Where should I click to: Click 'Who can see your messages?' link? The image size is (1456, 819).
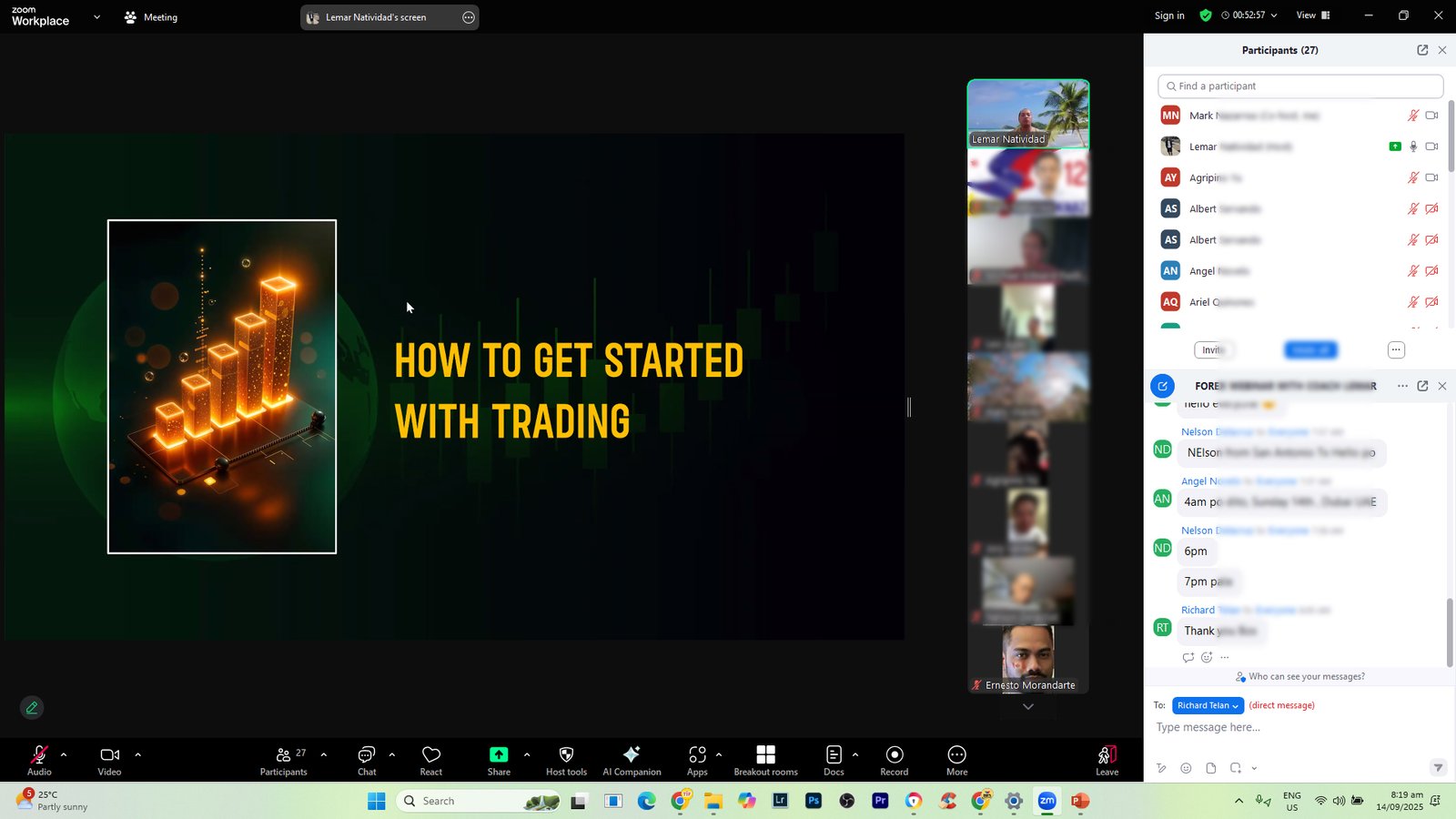coord(1306,676)
